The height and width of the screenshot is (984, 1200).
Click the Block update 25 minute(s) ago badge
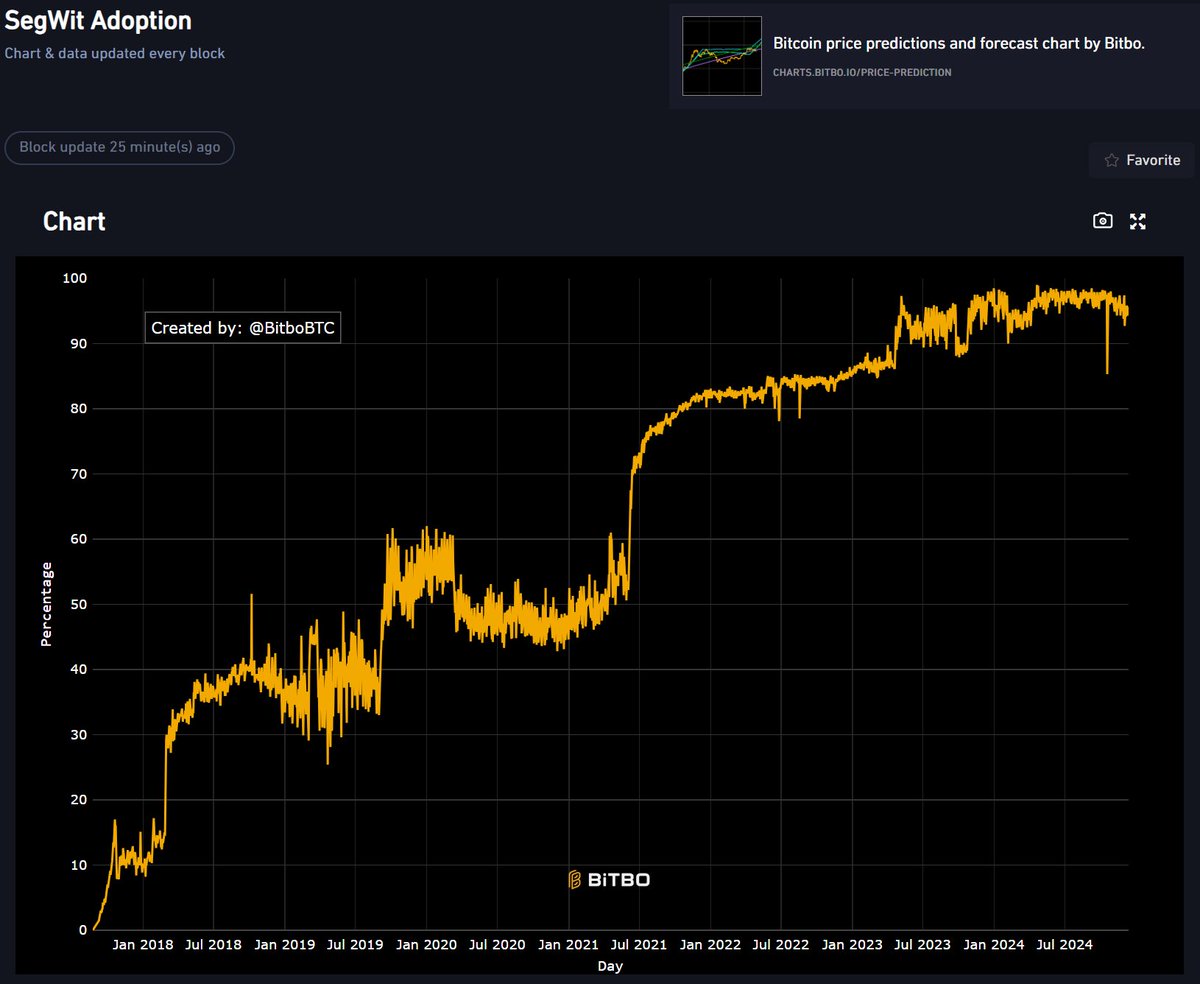coord(120,147)
